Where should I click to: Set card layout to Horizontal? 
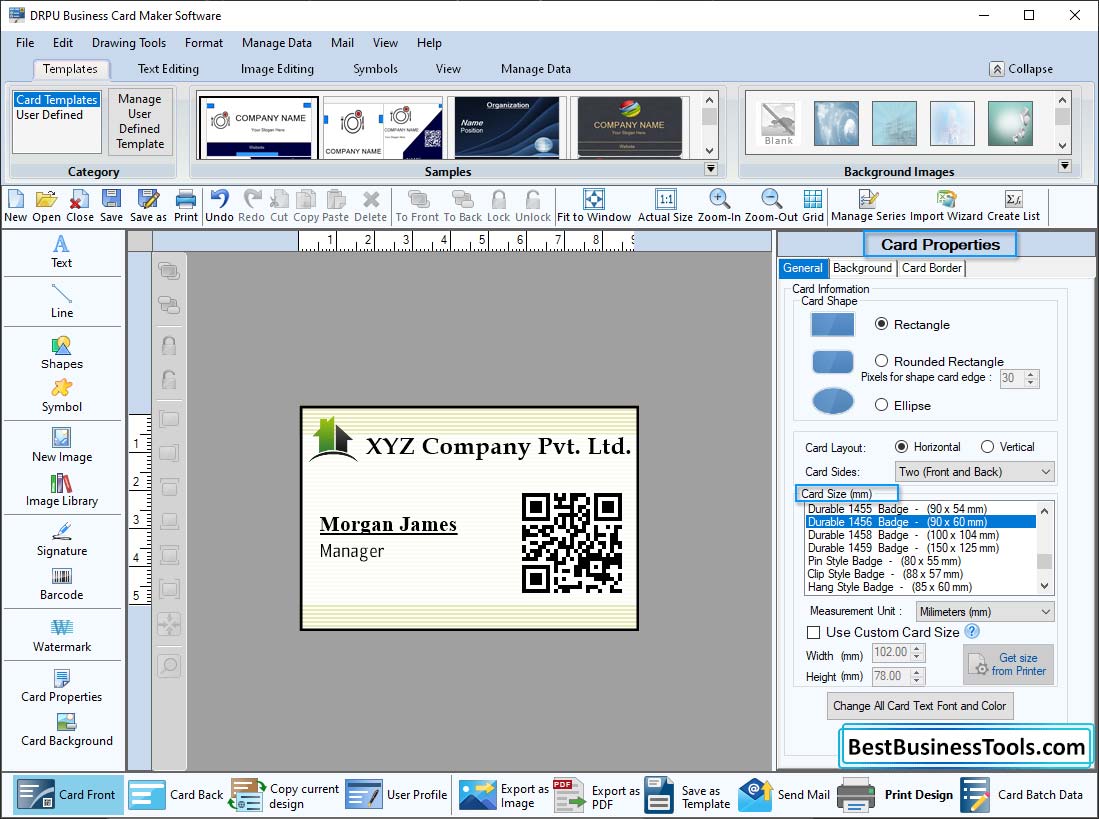pos(901,446)
